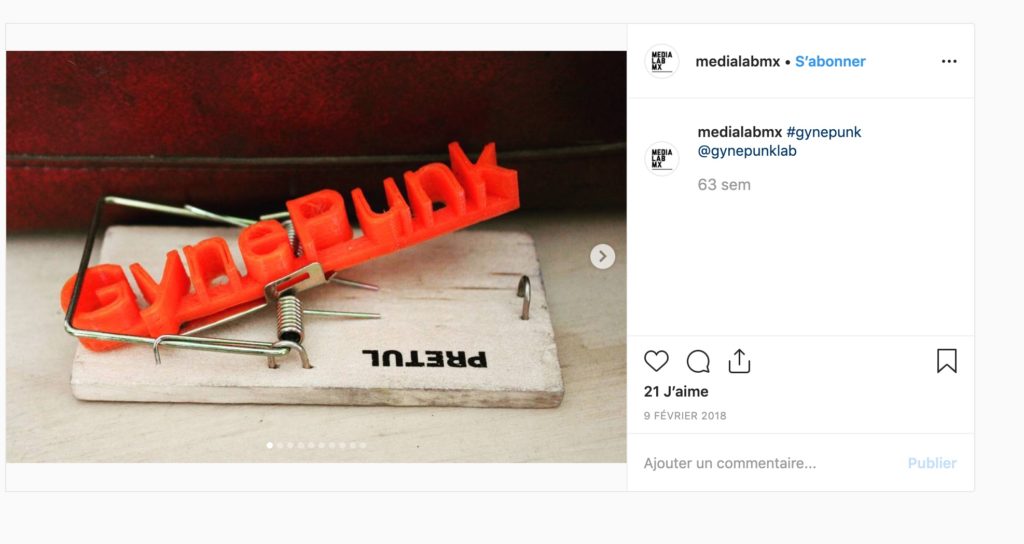
Task: Open the three-dot more options menu
Action: pos(949,61)
